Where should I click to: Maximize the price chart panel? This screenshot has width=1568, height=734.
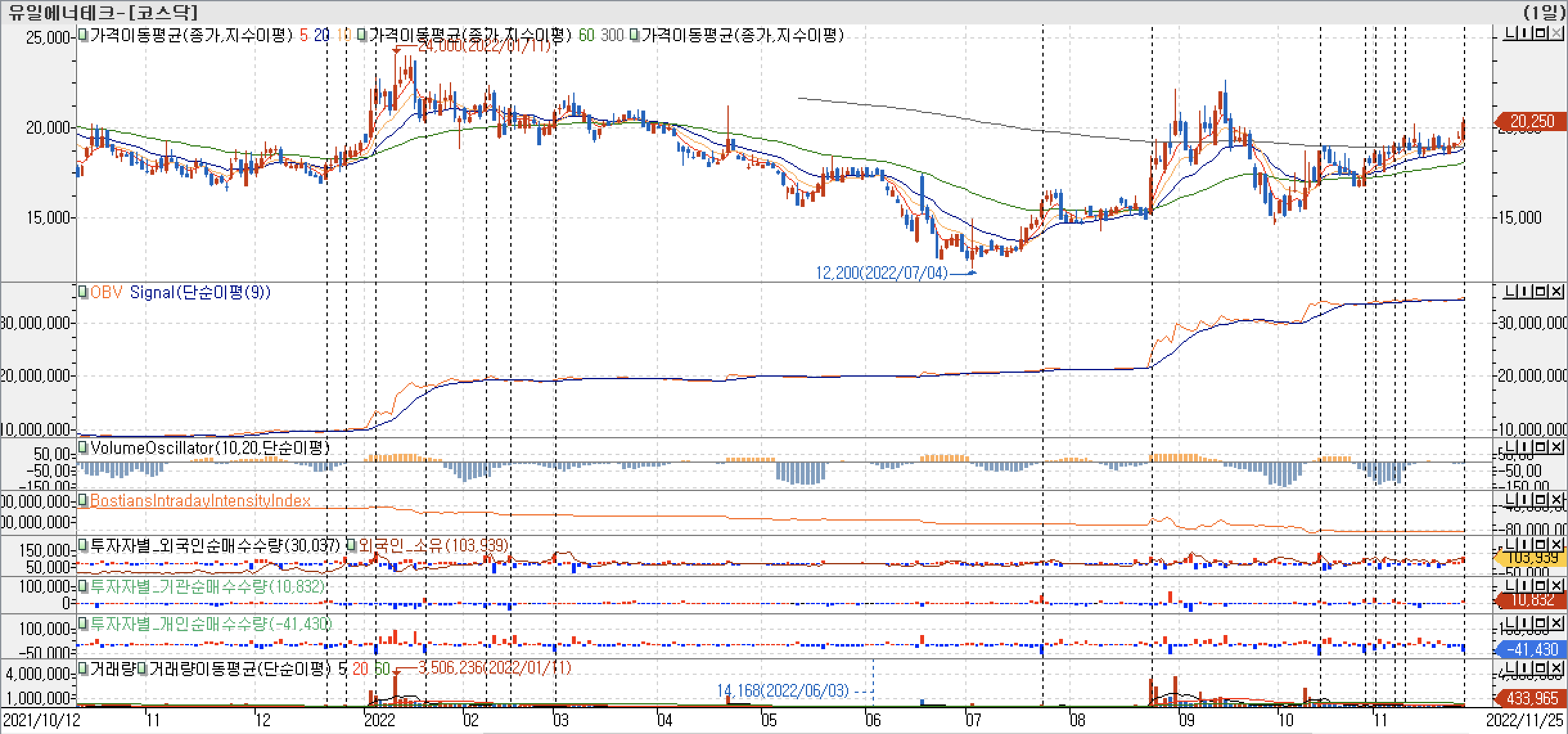(1541, 33)
